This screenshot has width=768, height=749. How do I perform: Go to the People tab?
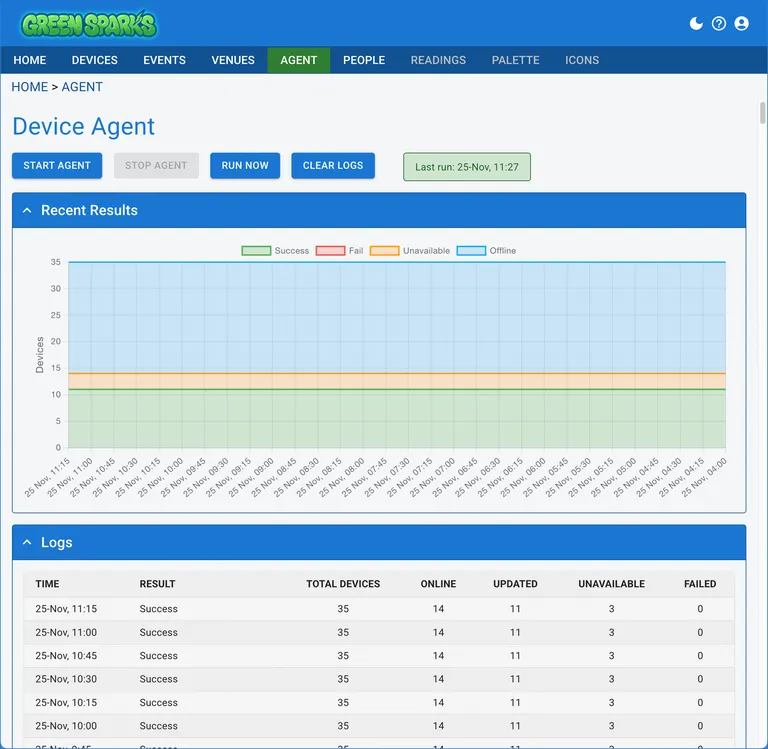(364, 60)
